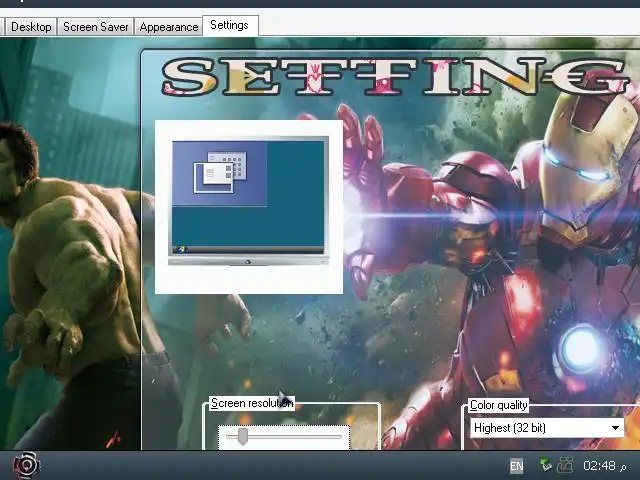Click the gray network connections tray icon
The image size is (640, 480).
(x=565, y=465)
